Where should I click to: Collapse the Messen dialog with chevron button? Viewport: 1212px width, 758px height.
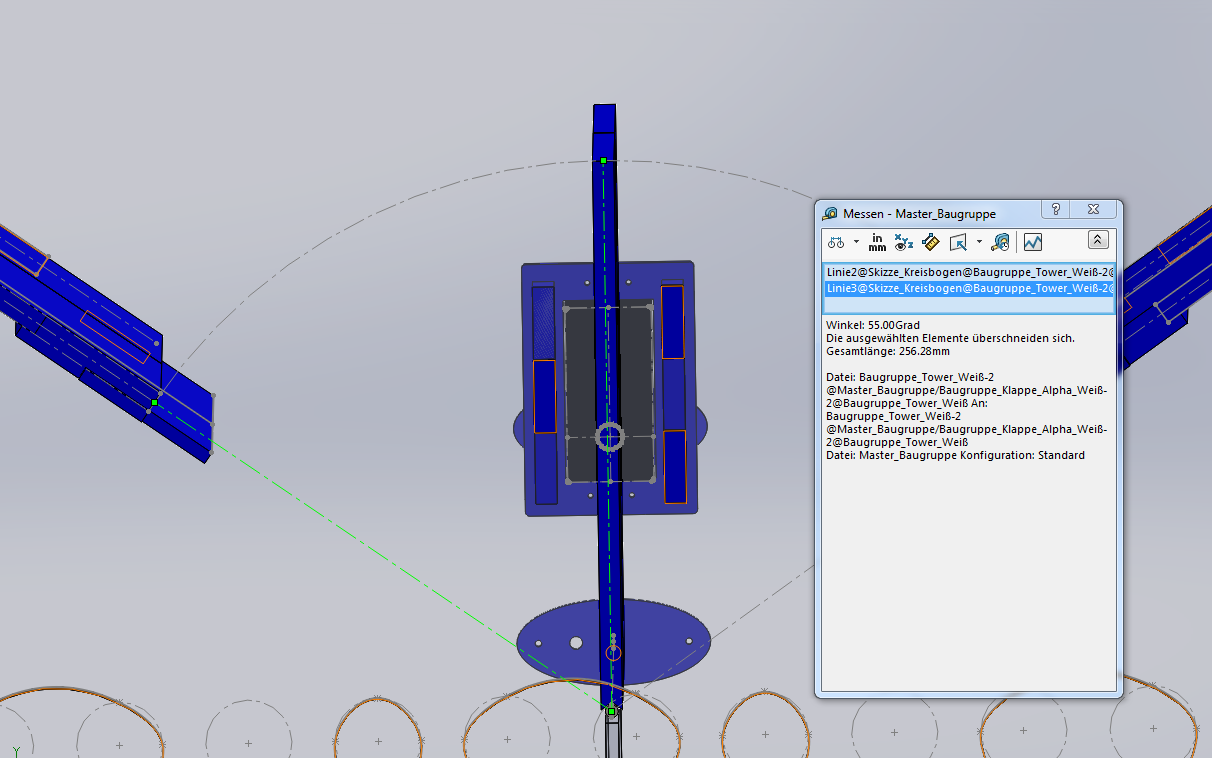1097,241
